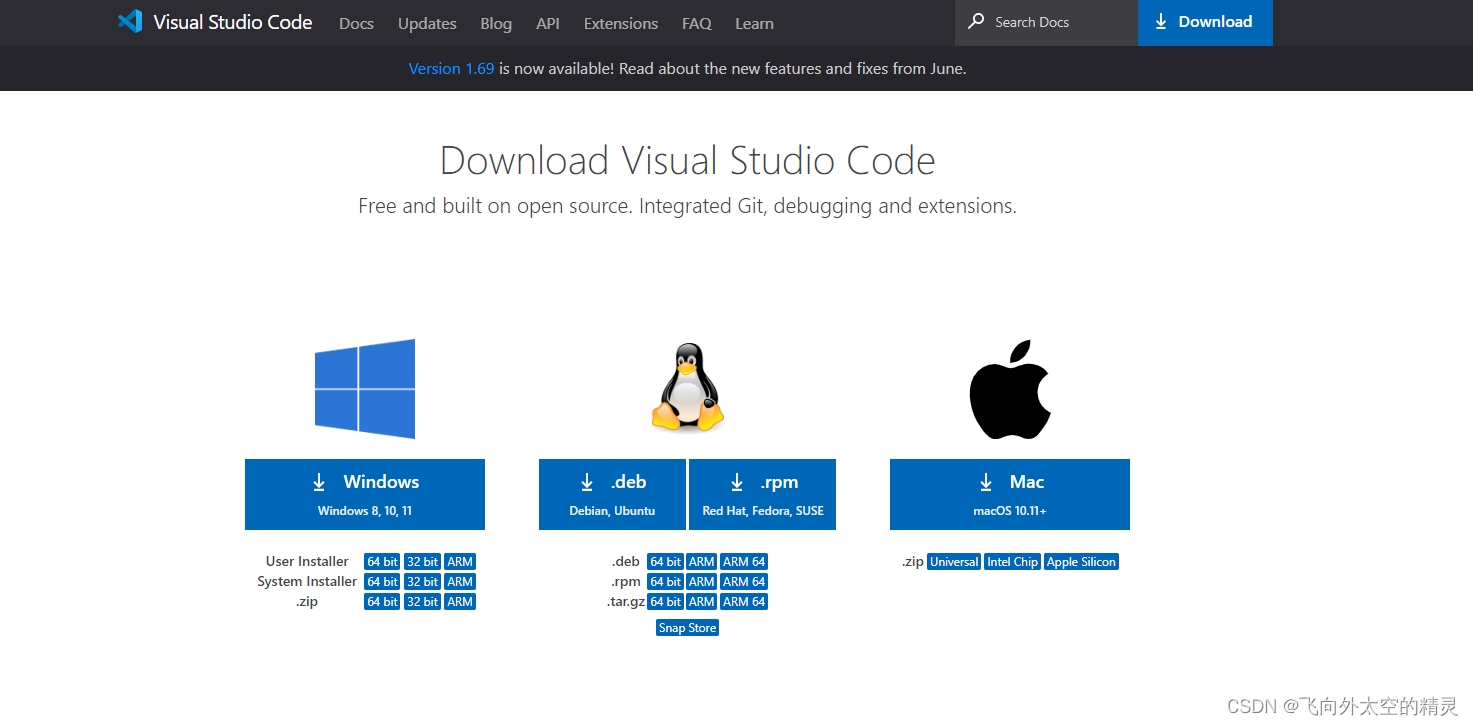
Task: Open the Version 1.69 release link
Action: click(x=451, y=69)
